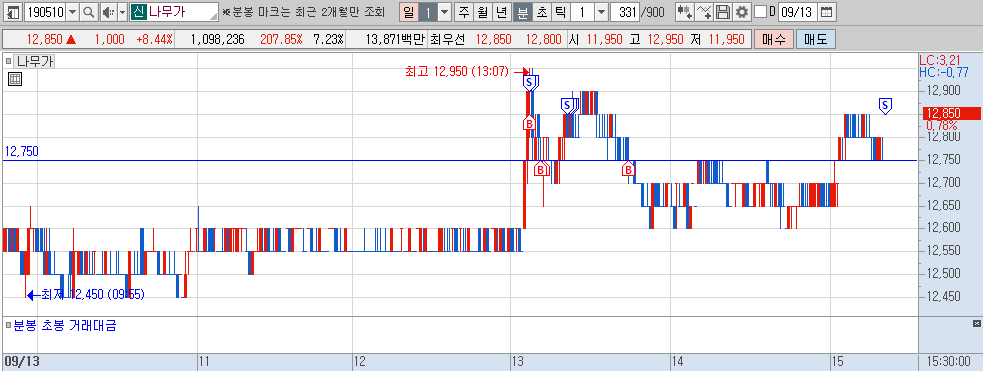Click the 최고 12,950 (13:07) label
This screenshot has height=371, width=983.
[457, 72]
